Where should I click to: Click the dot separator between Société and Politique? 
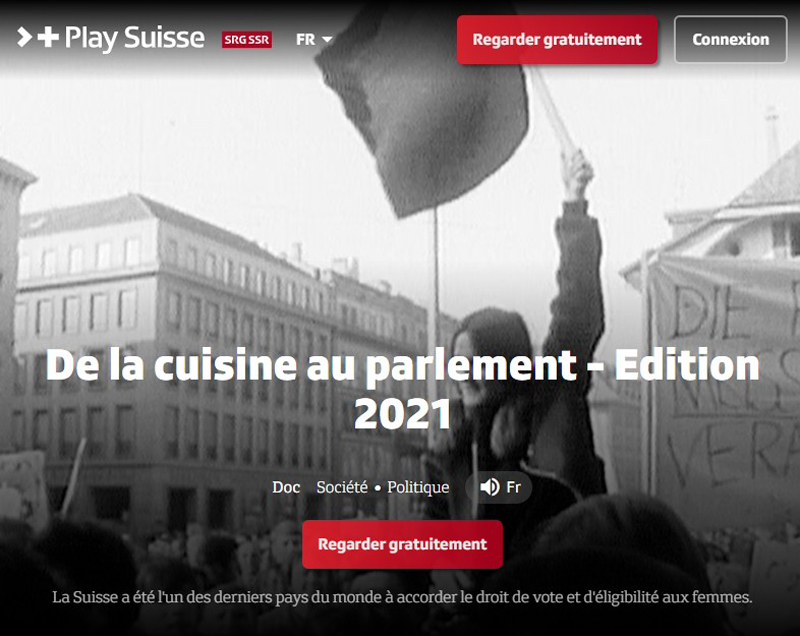pyautogui.click(x=378, y=488)
